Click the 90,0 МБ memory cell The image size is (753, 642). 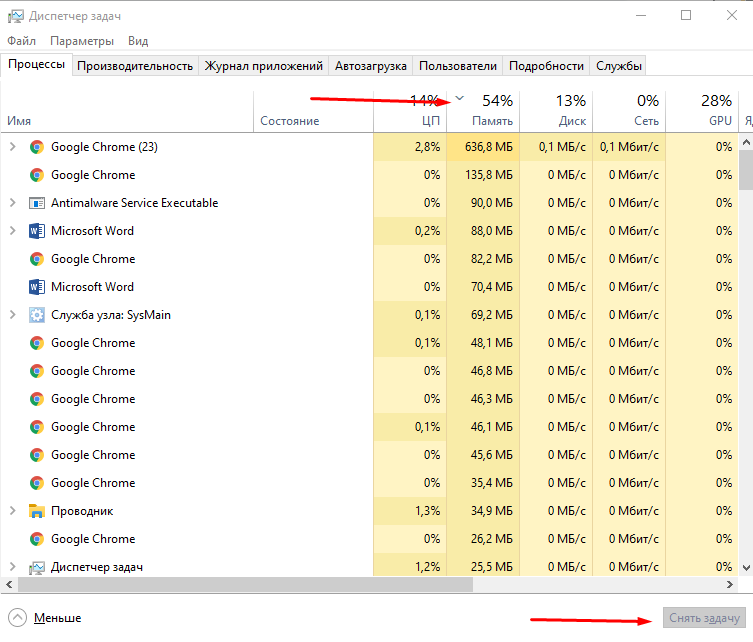[x=483, y=203]
